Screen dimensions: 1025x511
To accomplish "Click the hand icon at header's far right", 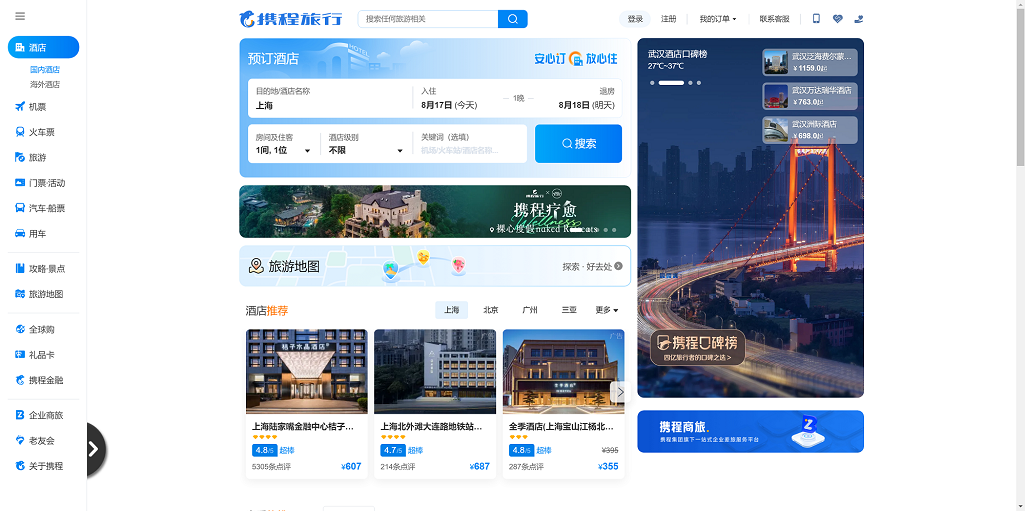I will pos(859,19).
